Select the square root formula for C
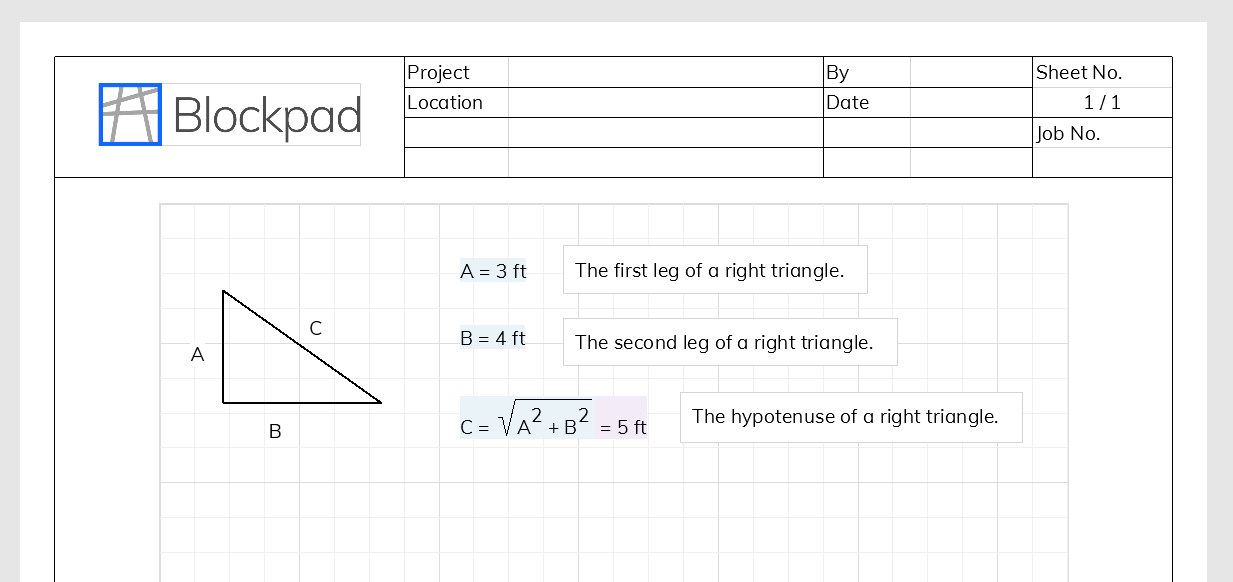Screen dimensions: 1233x582 tap(527, 418)
